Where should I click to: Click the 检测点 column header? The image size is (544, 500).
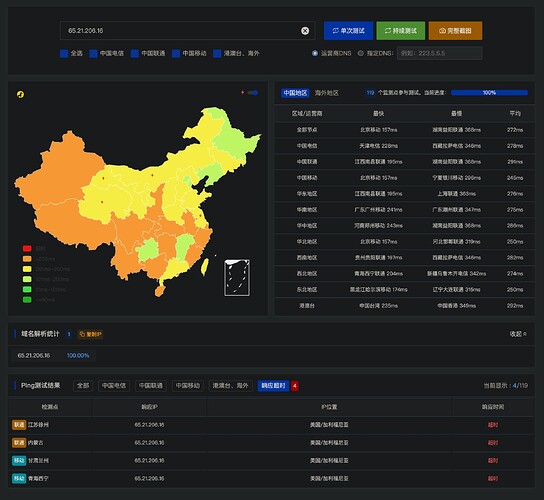[50, 407]
